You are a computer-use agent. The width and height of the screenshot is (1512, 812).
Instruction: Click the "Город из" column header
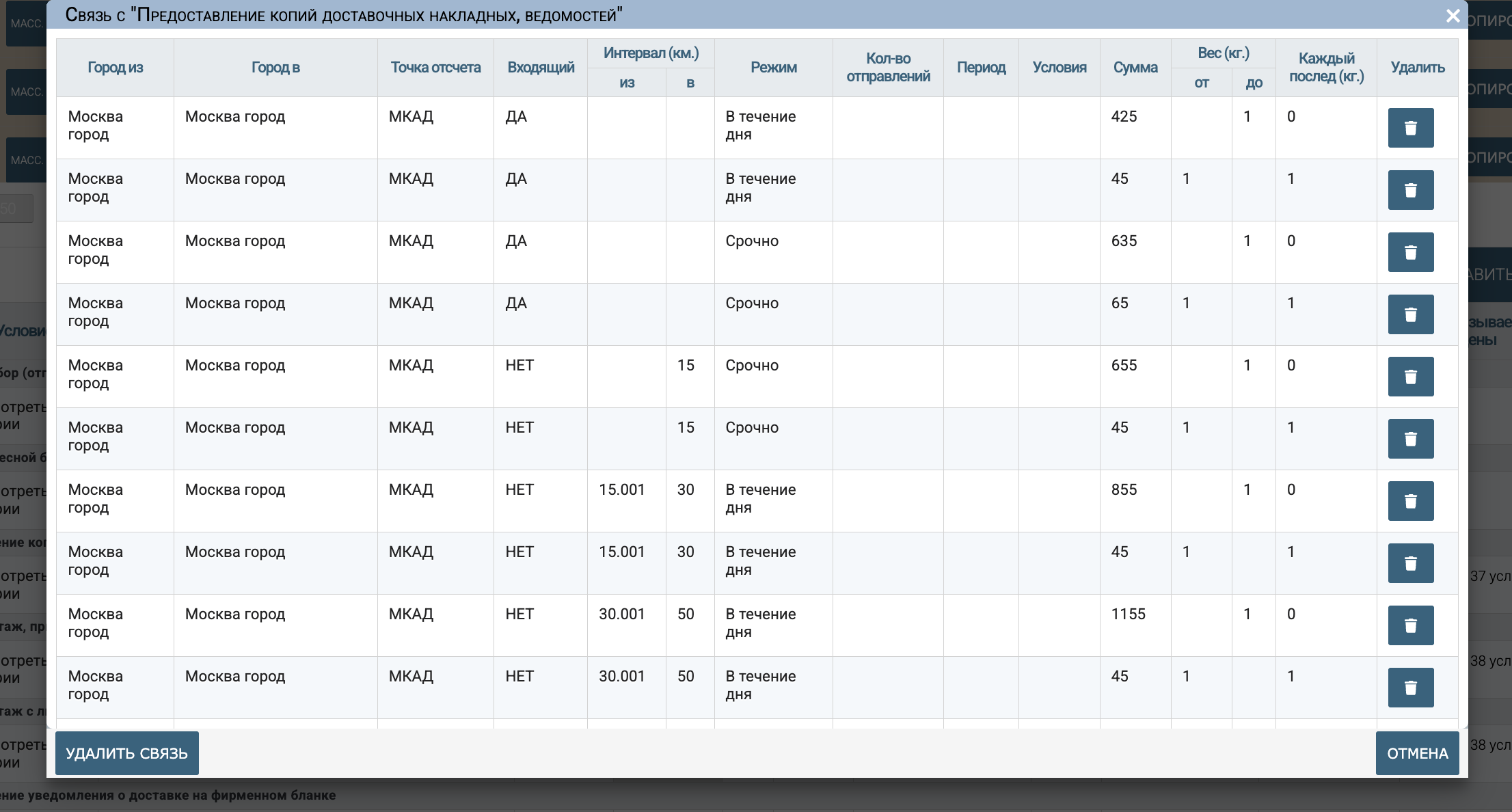click(115, 68)
